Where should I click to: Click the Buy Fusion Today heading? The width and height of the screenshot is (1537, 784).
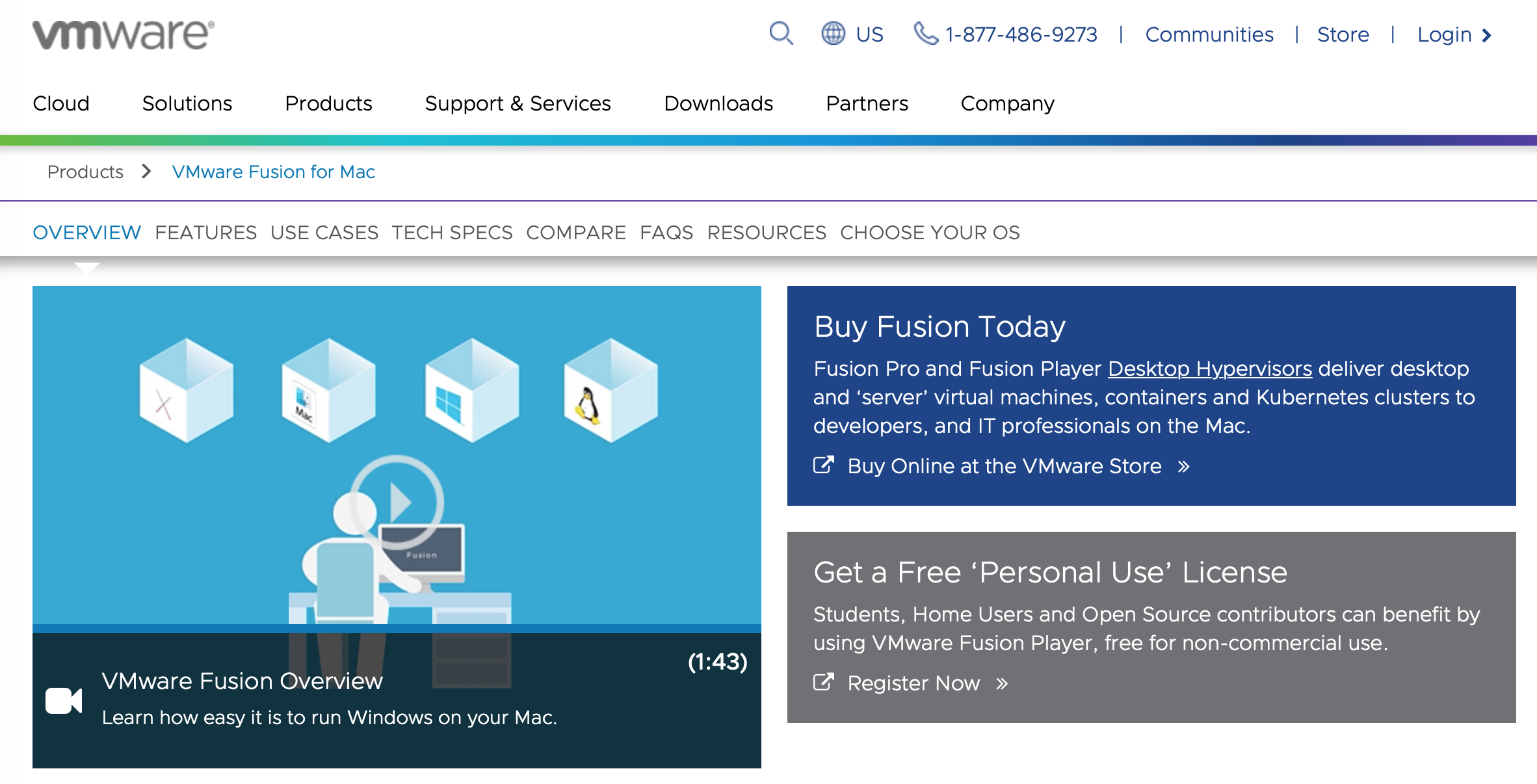939,326
